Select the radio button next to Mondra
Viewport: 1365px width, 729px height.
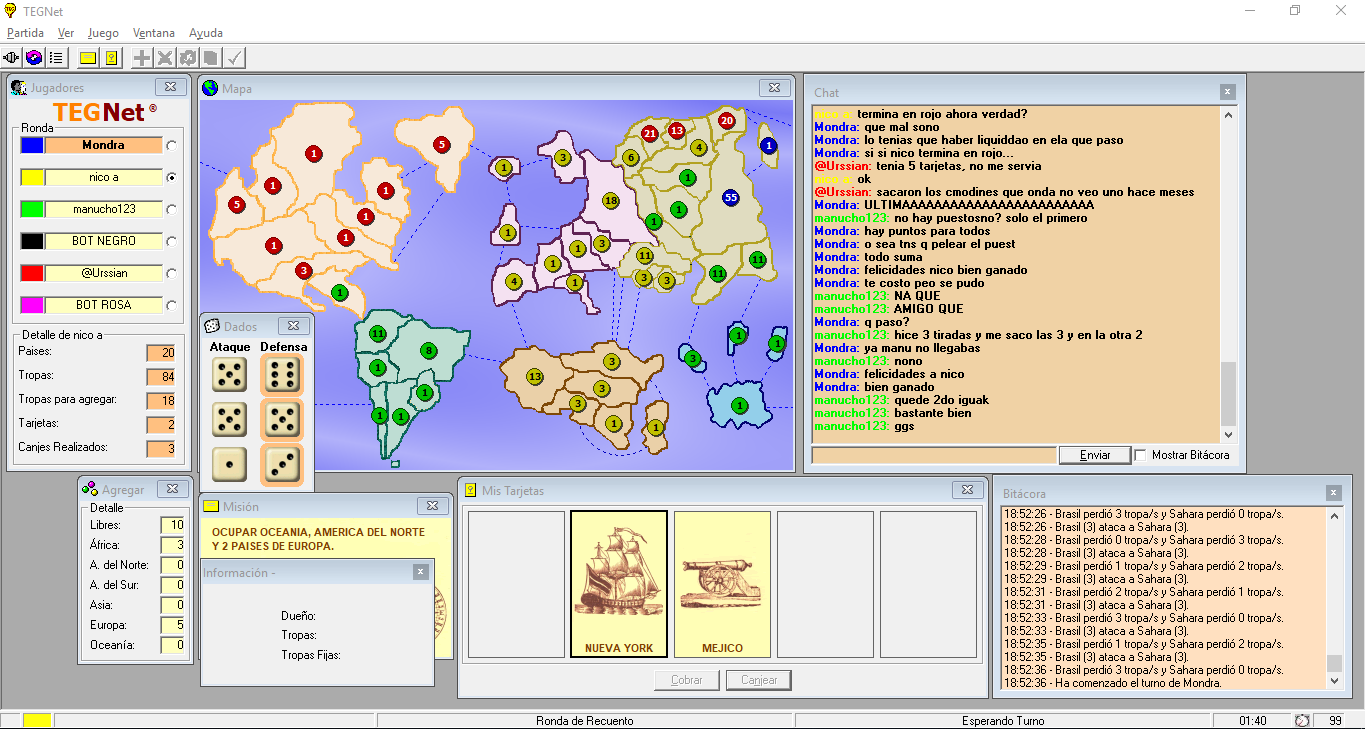tap(172, 146)
